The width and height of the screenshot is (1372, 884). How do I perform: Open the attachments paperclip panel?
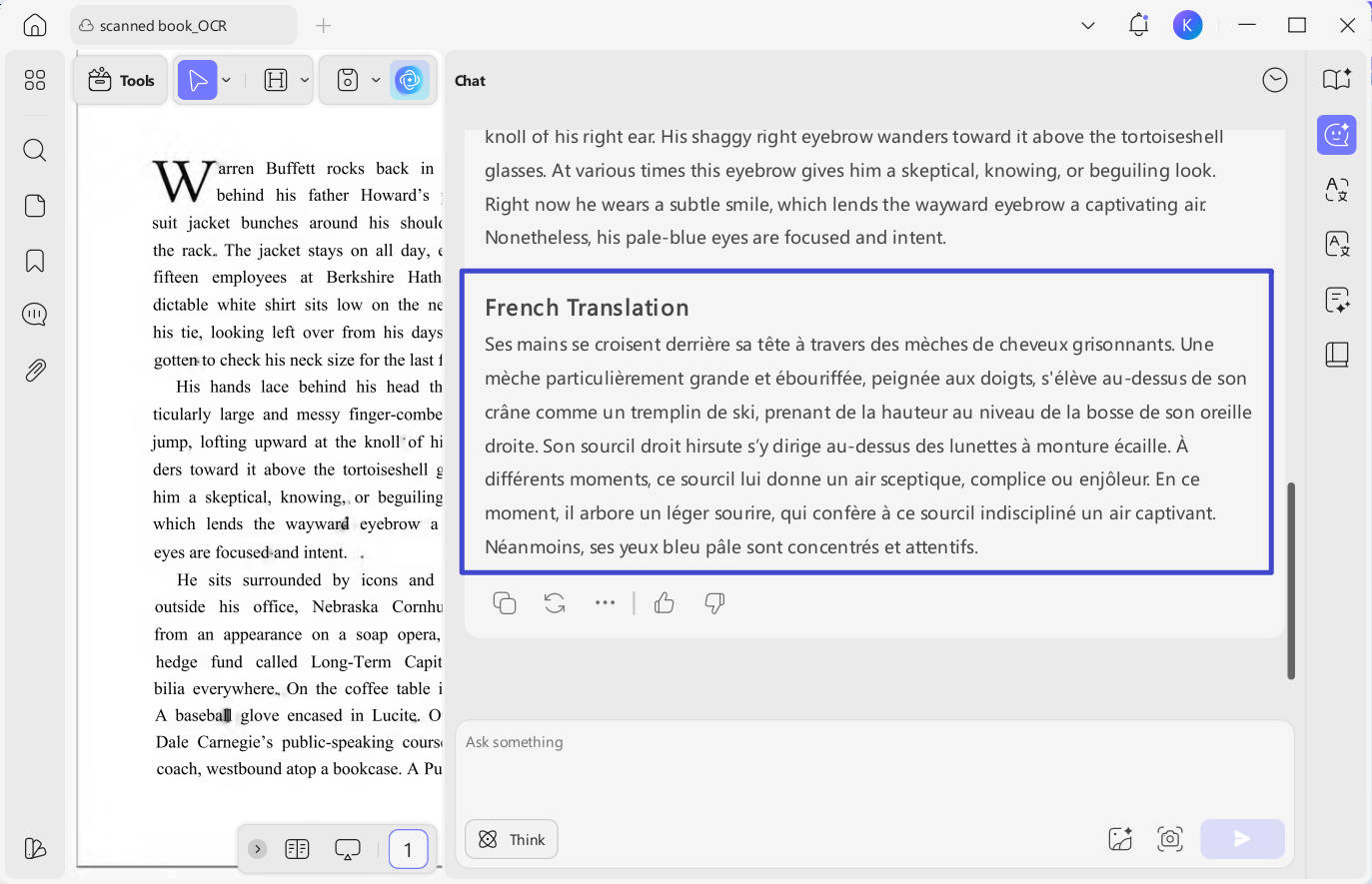click(x=35, y=371)
